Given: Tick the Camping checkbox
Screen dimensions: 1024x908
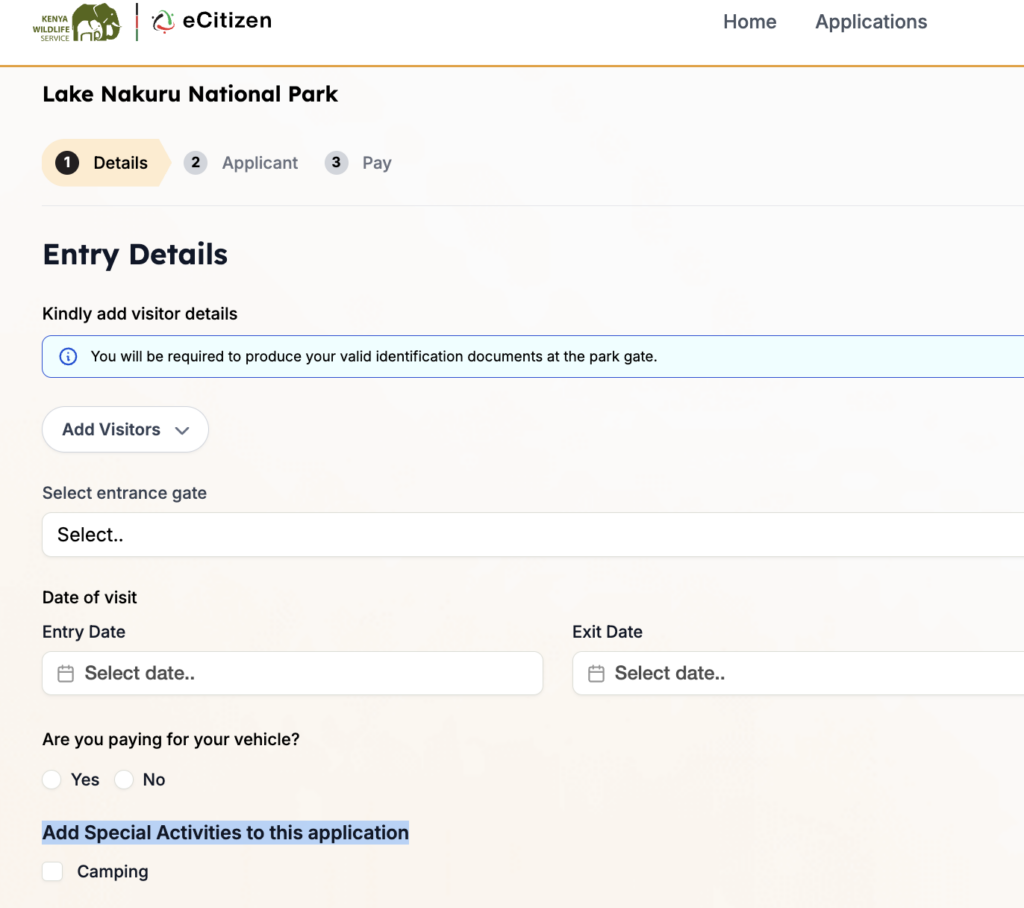Looking at the screenshot, I should (52, 871).
